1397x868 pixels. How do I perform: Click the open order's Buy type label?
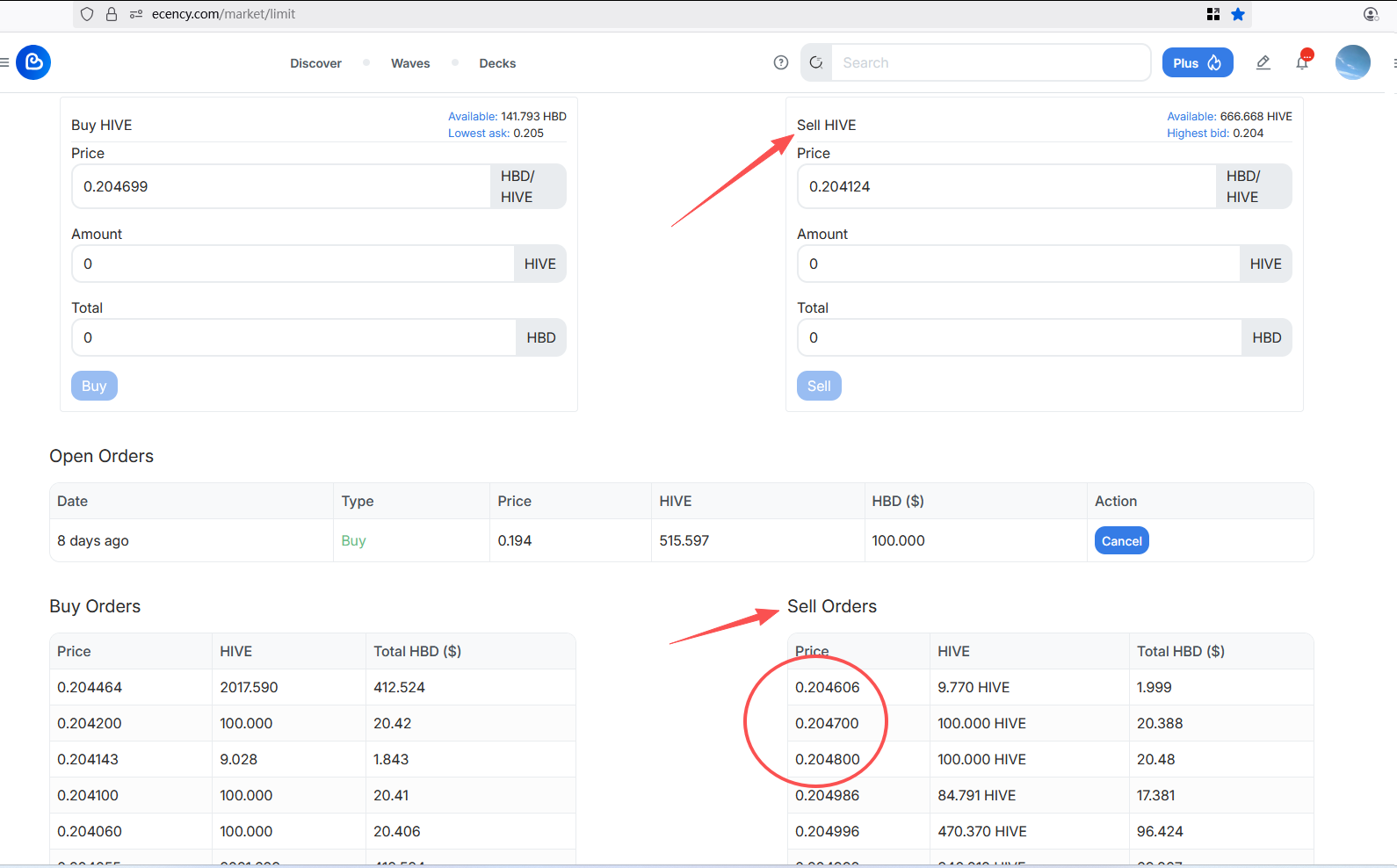pos(353,540)
